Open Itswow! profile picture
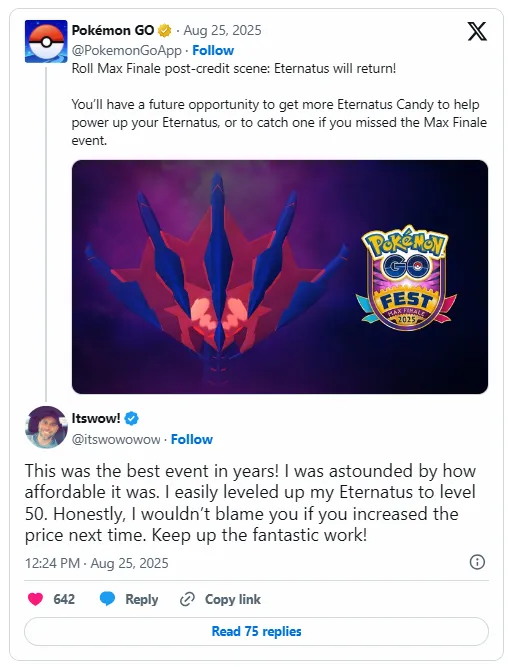 46,427
